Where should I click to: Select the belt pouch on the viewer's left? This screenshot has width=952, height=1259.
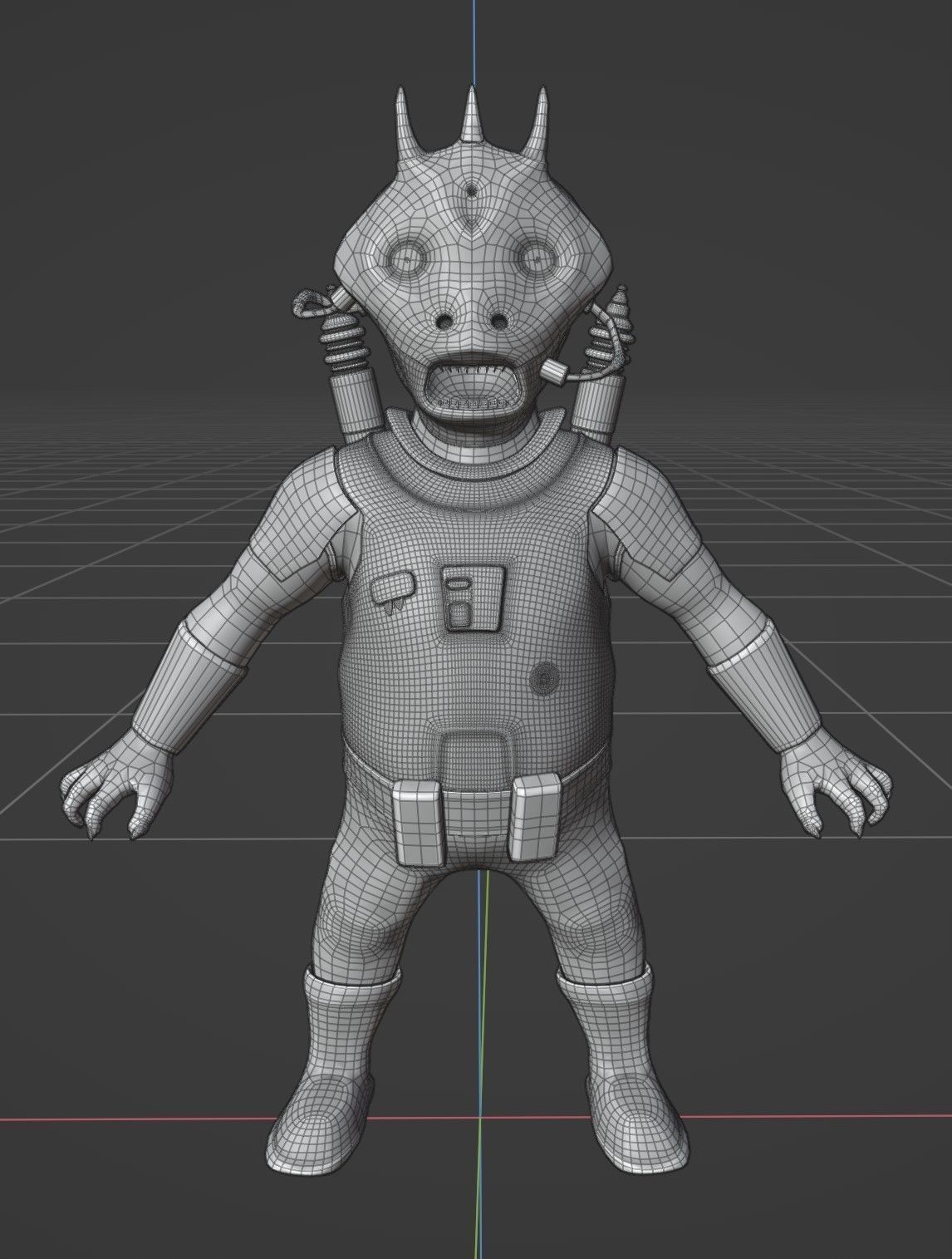pyautogui.click(x=420, y=822)
